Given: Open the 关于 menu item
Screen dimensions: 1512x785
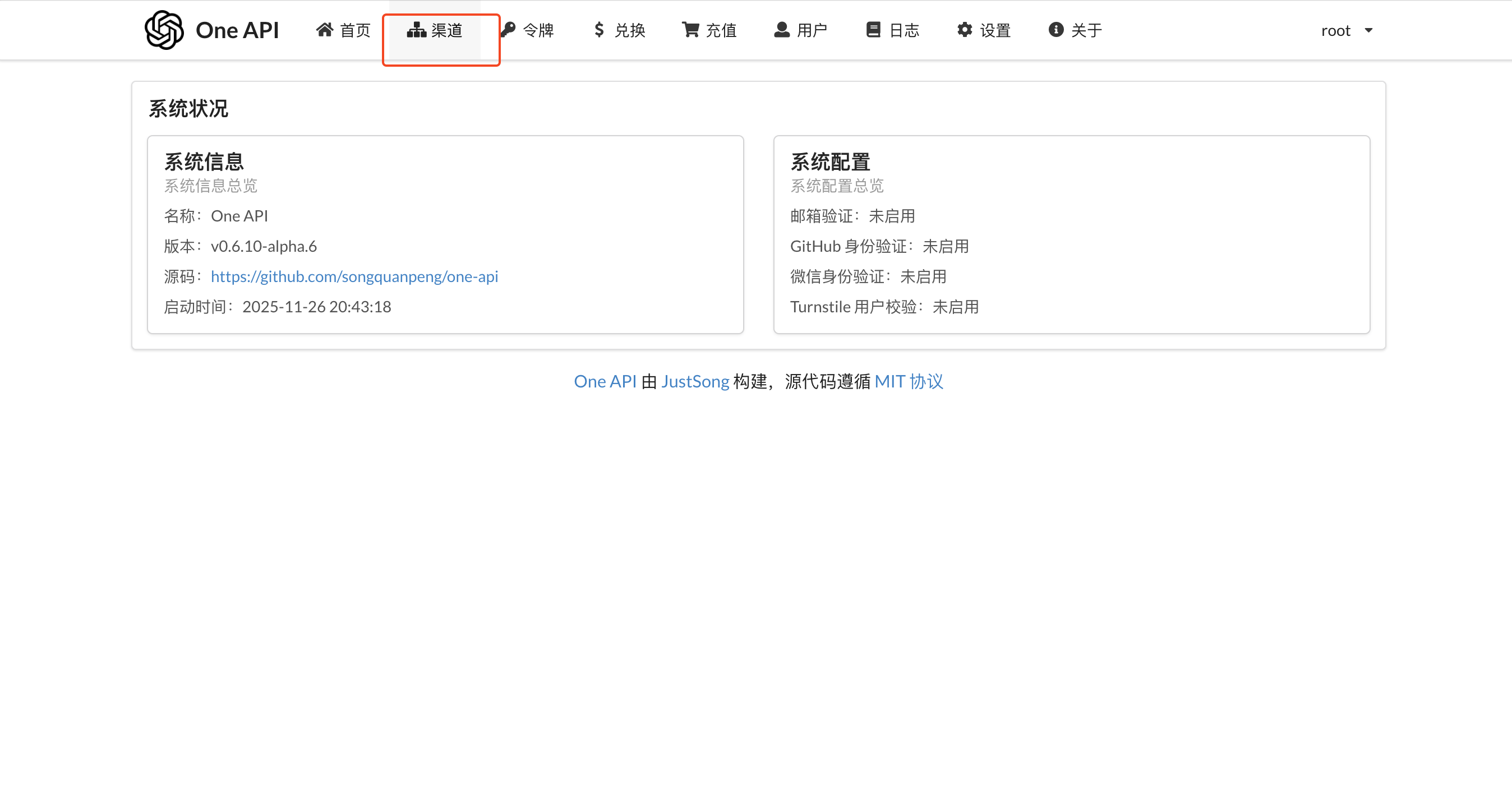Looking at the screenshot, I should 1075,30.
